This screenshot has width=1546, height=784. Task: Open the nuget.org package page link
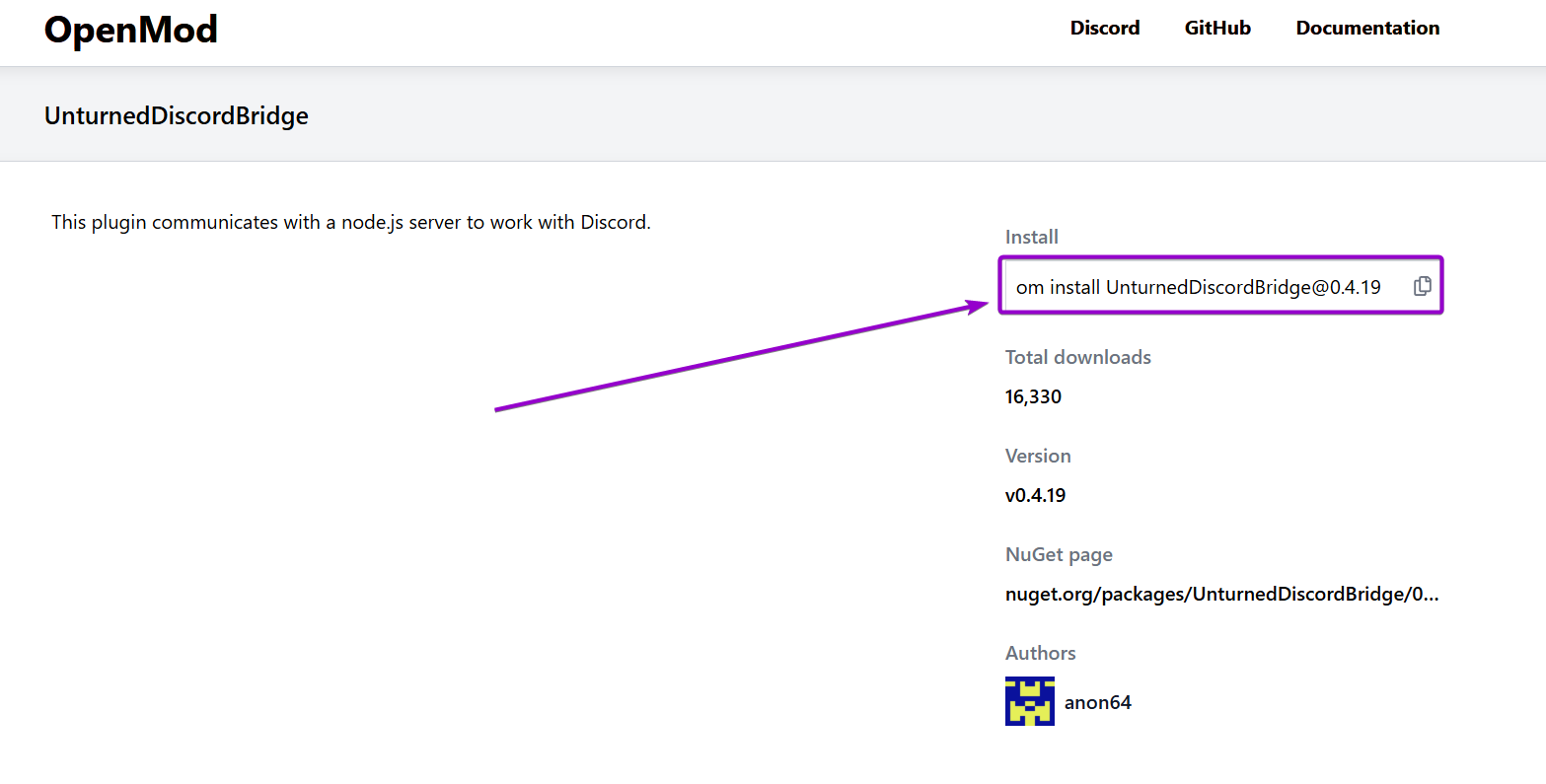(1222, 594)
